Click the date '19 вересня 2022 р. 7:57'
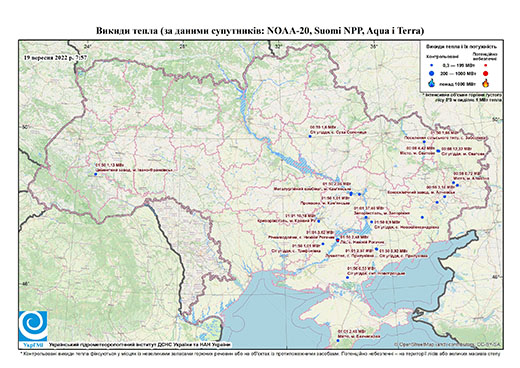This screenshot has height=368, width=520. click(x=56, y=57)
